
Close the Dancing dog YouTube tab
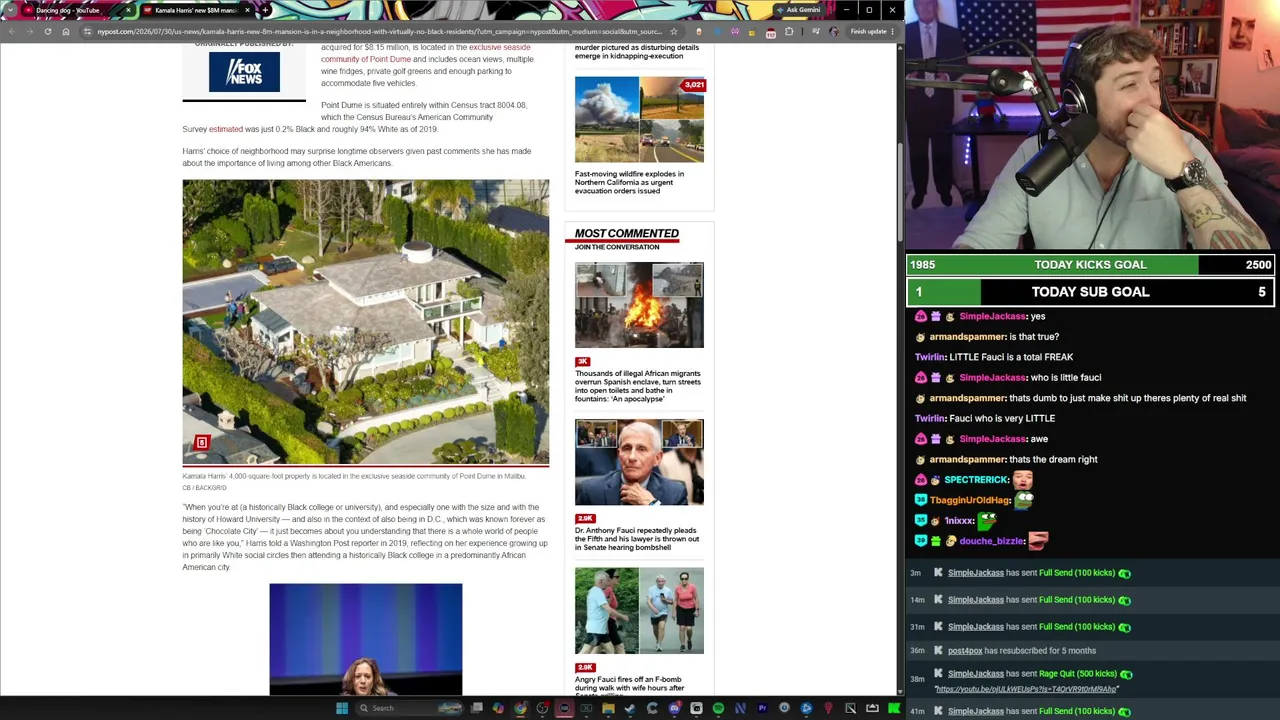click(x=128, y=10)
